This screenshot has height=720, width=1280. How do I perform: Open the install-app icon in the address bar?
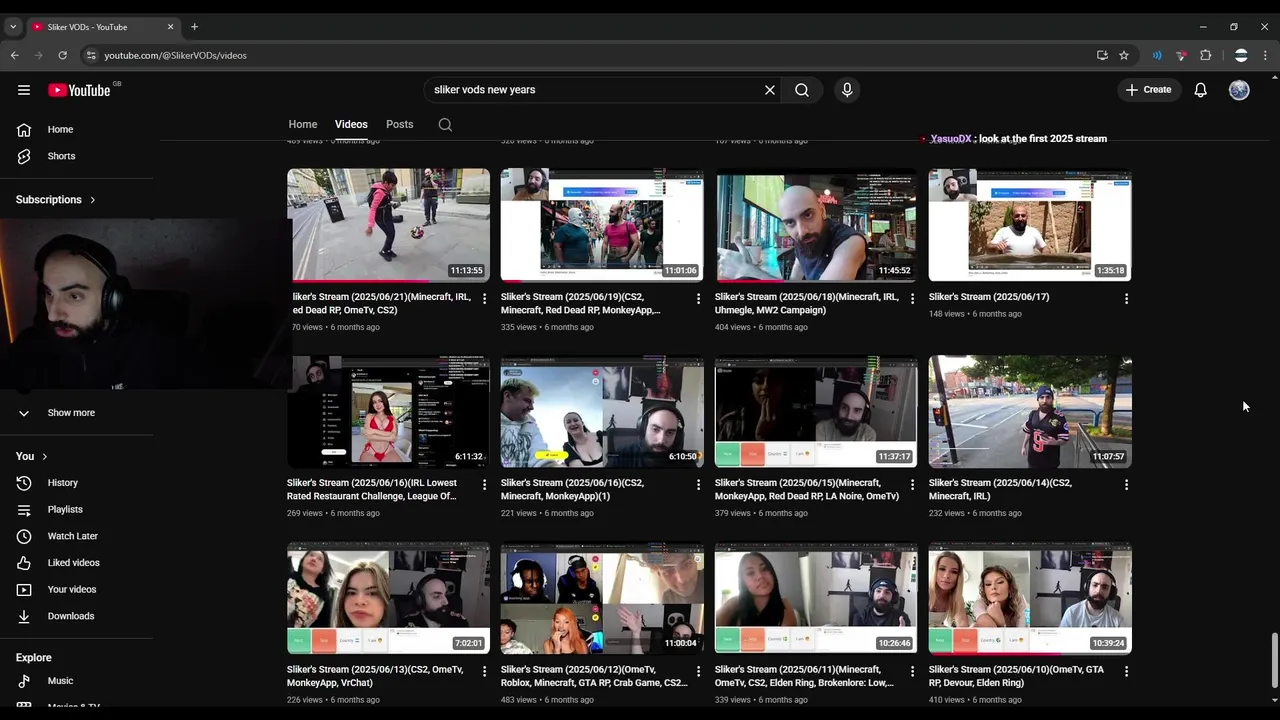[x=1102, y=55]
